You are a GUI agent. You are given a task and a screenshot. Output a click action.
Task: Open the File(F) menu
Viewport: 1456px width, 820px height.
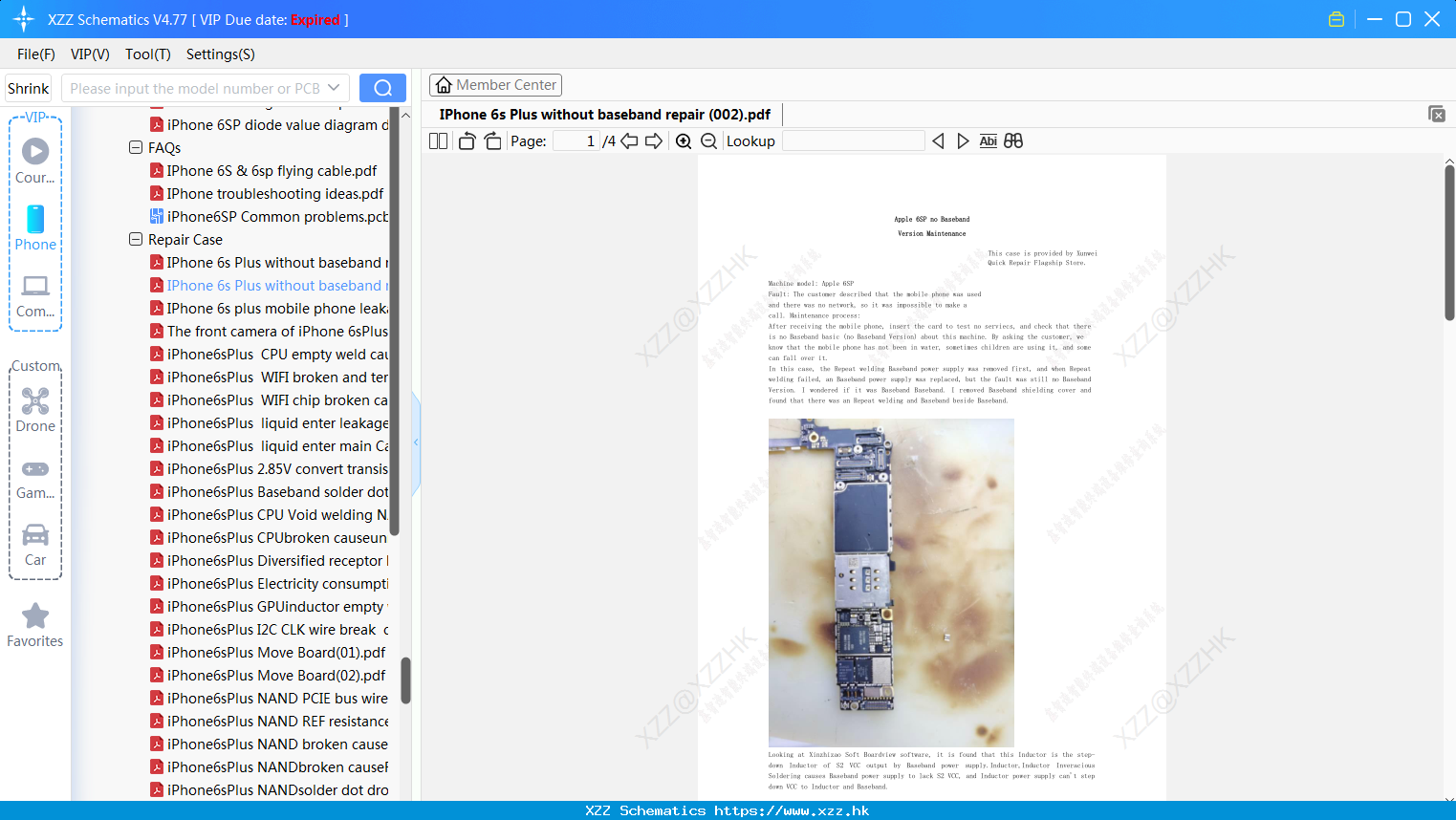(x=36, y=54)
